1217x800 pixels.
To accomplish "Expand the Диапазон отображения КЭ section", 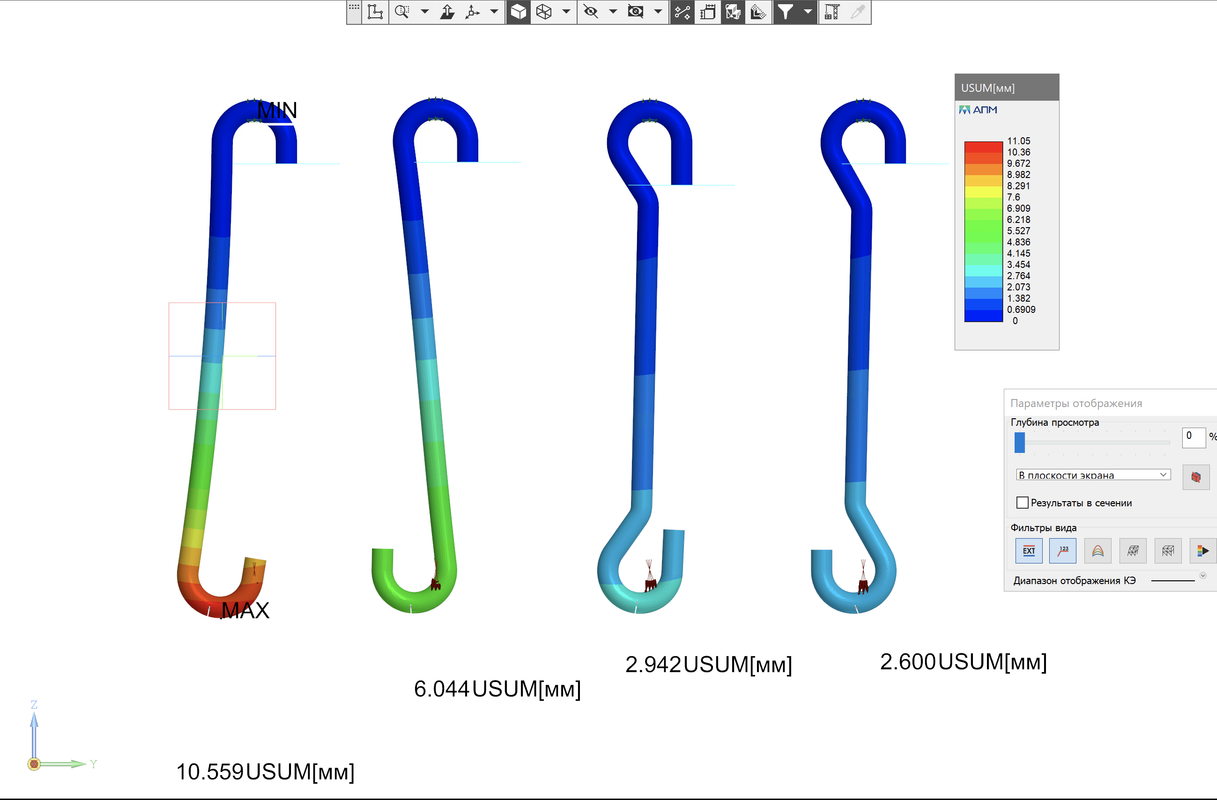I will 1203,575.
